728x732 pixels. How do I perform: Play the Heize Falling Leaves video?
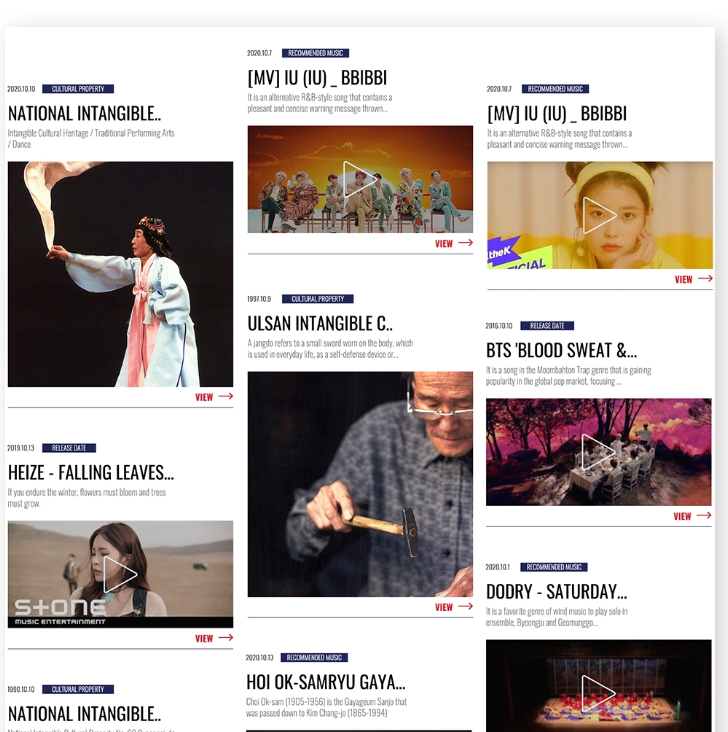tap(120, 574)
